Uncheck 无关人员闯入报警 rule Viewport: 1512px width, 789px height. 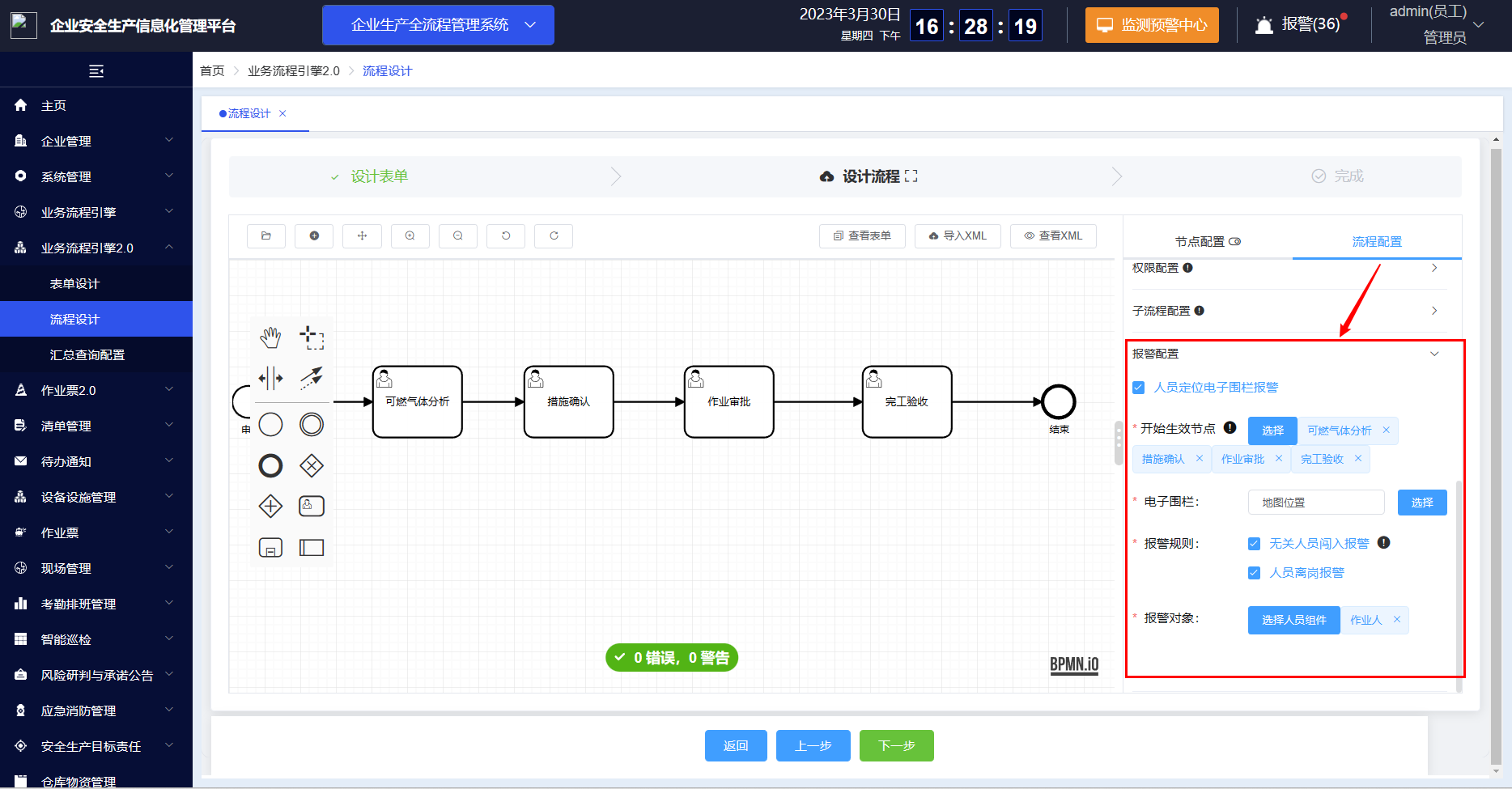(x=1254, y=544)
